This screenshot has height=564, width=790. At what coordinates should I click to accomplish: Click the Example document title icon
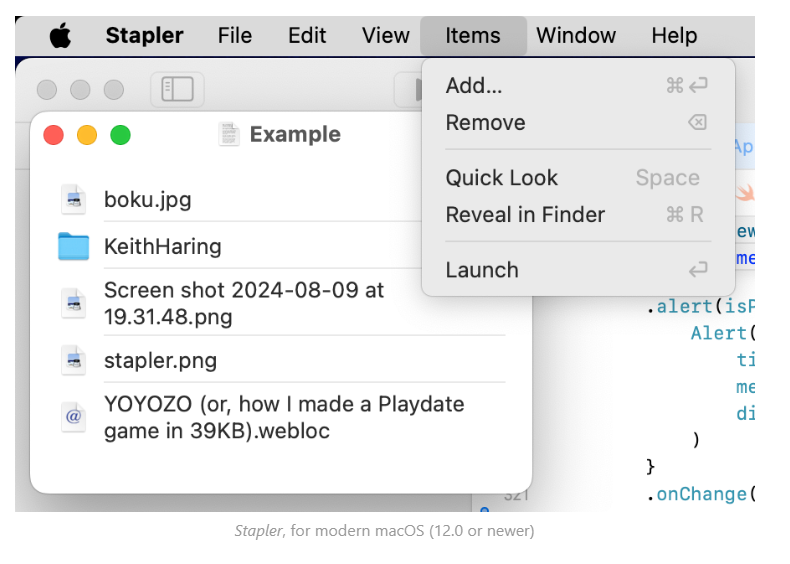pyautogui.click(x=230, y=135)
